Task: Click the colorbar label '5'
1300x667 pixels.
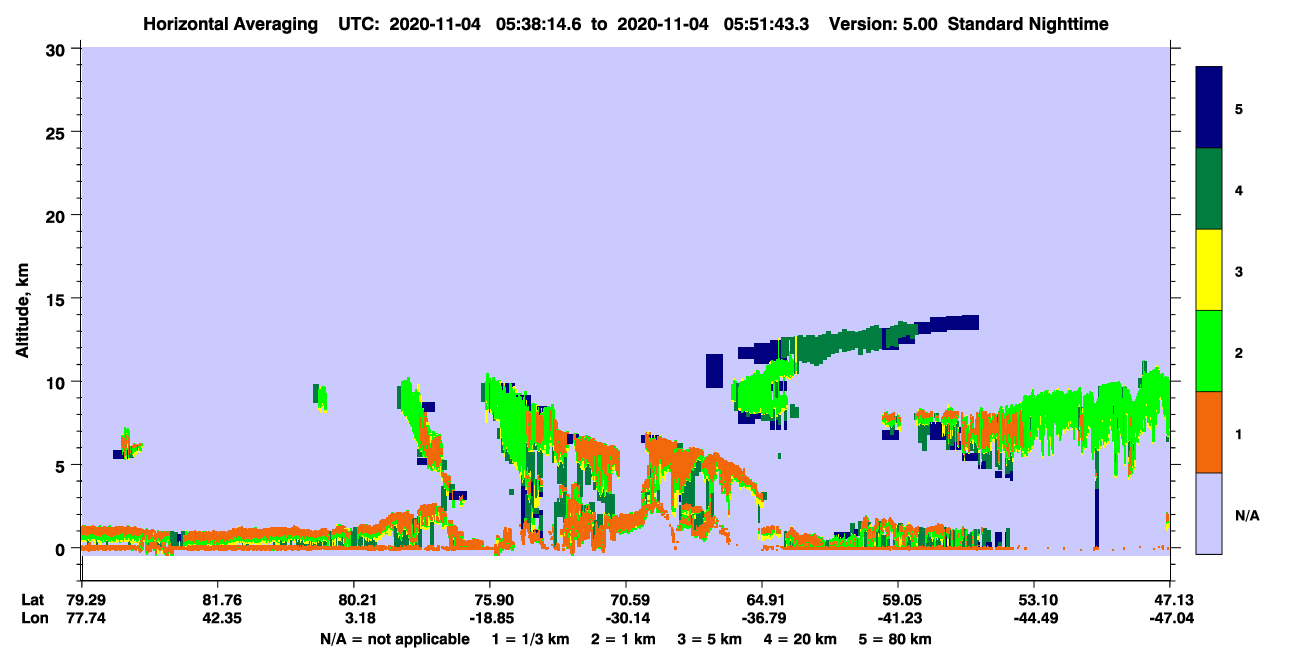Action: (1239, 108)
